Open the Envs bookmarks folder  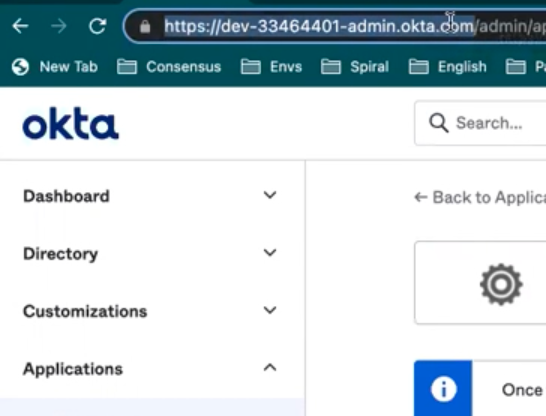point(271,66)
